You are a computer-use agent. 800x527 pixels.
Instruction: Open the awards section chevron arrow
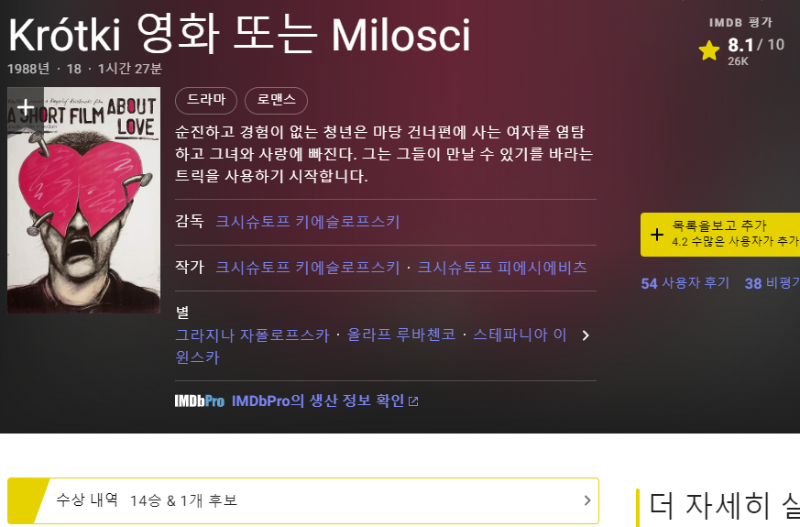tap(587, 500)
